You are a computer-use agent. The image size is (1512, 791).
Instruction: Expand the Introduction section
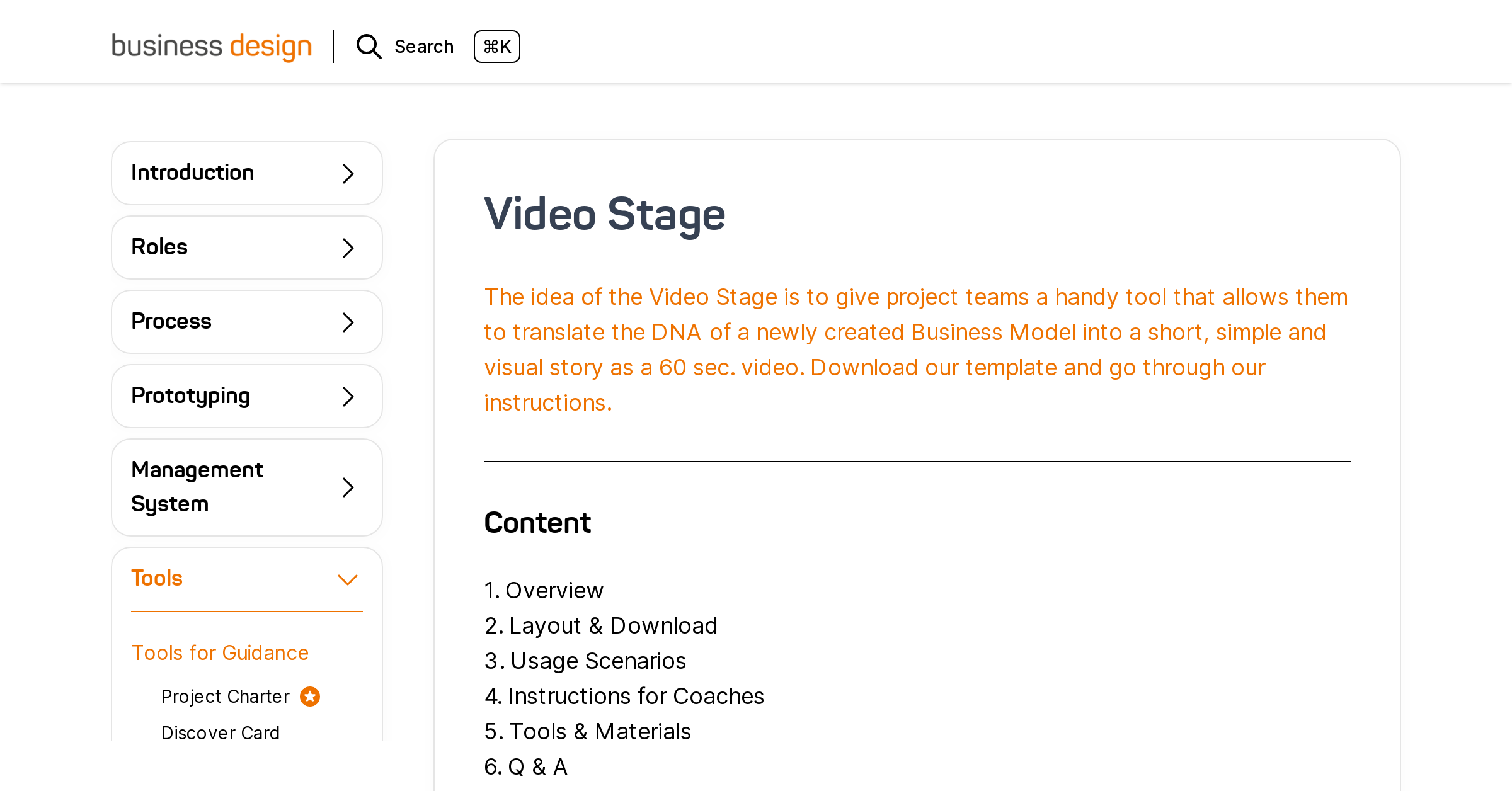coord(246,173)
